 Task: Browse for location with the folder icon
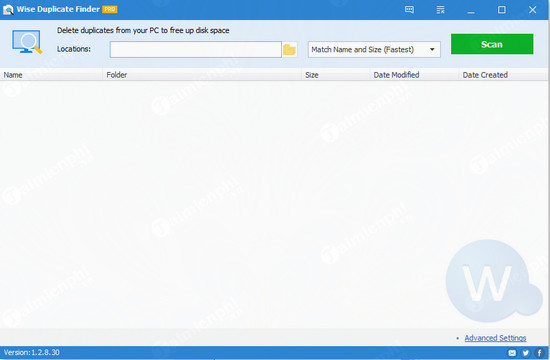click(x=289, y=49)
